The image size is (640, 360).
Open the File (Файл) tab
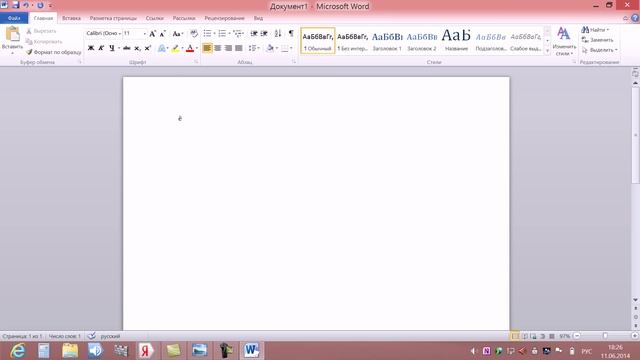(x=14, y=18)
